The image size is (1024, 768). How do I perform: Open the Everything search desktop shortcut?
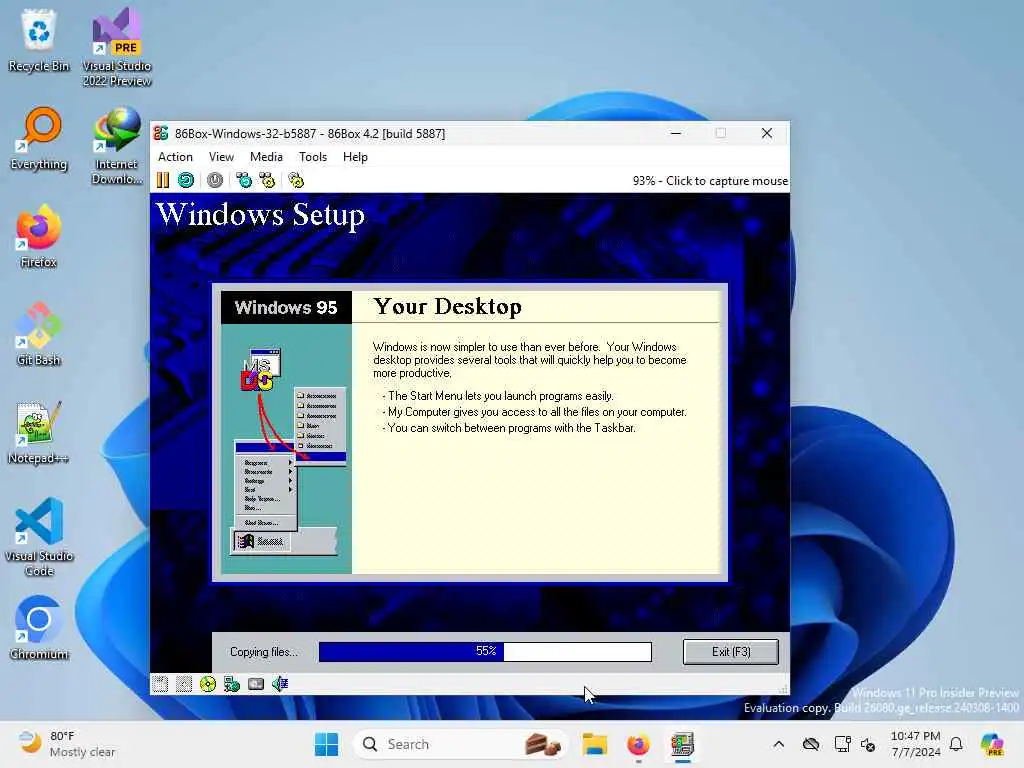point(39,139)
